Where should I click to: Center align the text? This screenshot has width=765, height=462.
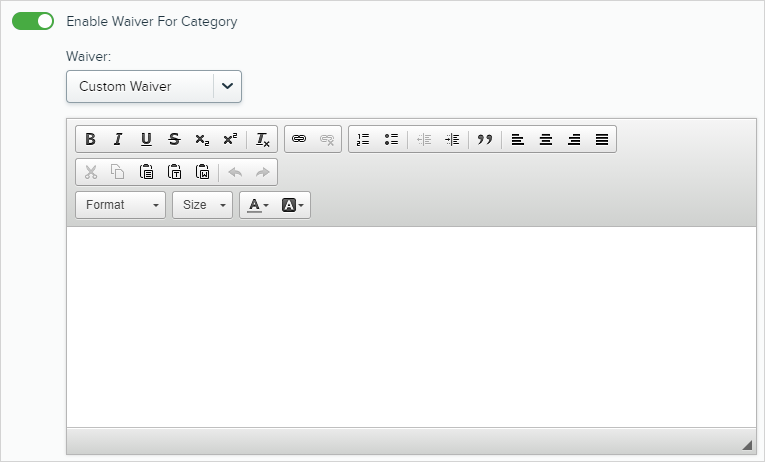coord(546,139)
